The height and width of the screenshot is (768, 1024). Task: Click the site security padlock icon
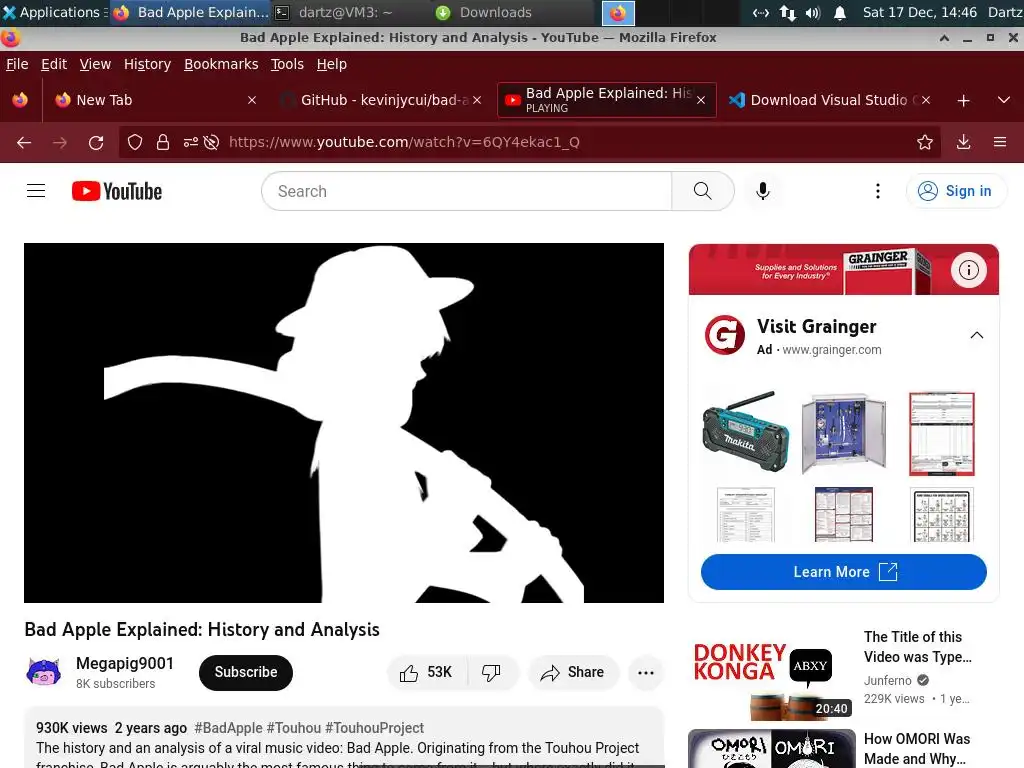pos(163,142)
